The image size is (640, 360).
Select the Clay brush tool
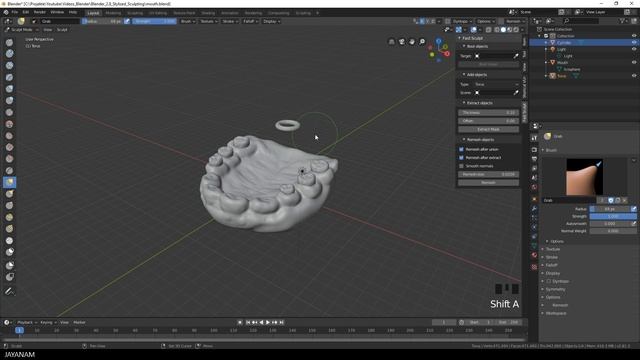(x=9, y=53)
